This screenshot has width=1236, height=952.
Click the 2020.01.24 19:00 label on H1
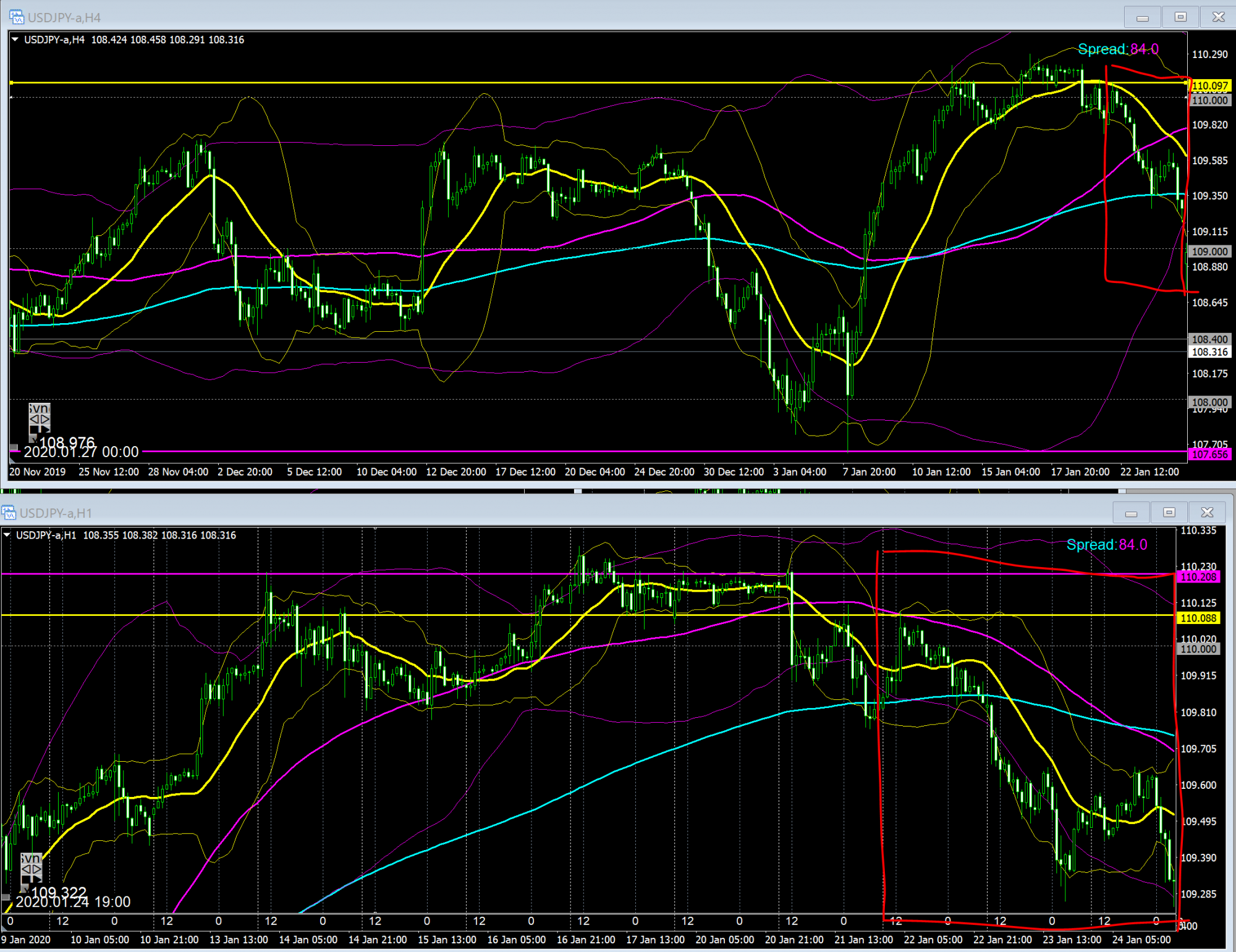click(x=73, y=902)
